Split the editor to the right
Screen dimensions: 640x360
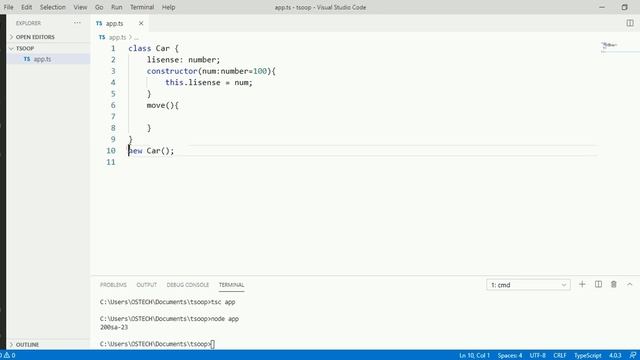tap(630, 23)
